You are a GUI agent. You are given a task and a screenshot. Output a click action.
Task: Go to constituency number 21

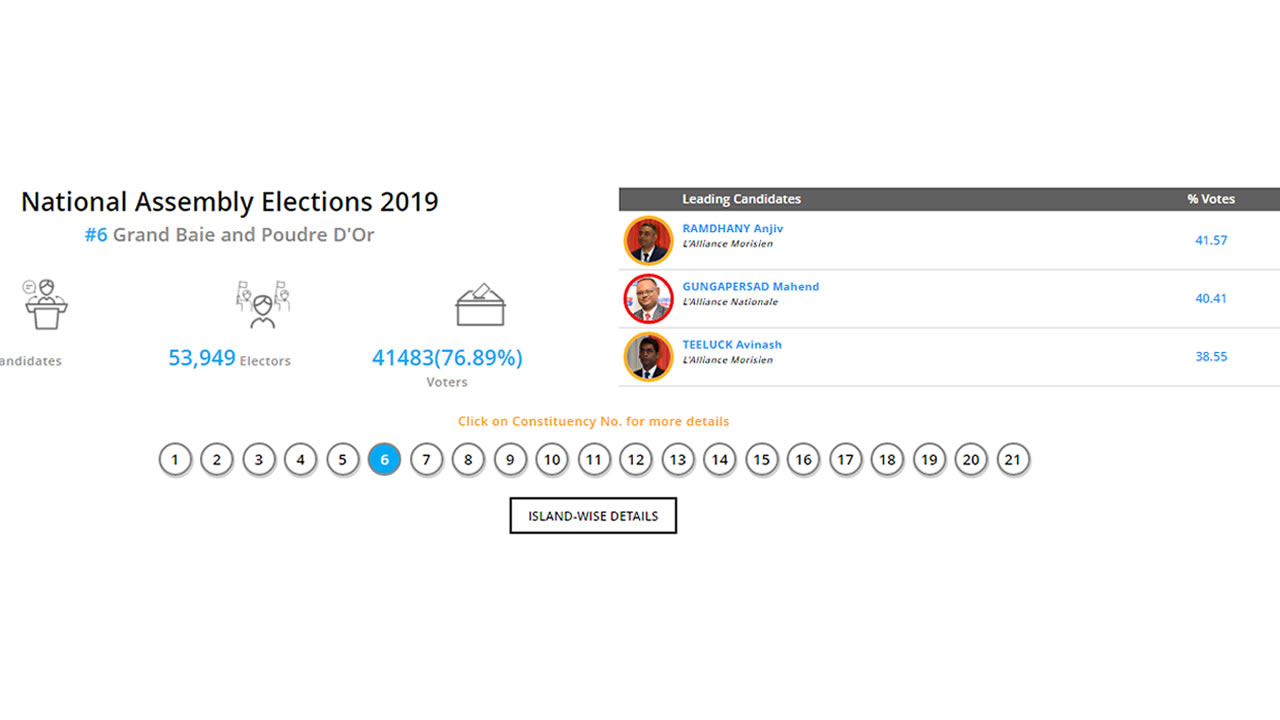1013,460
